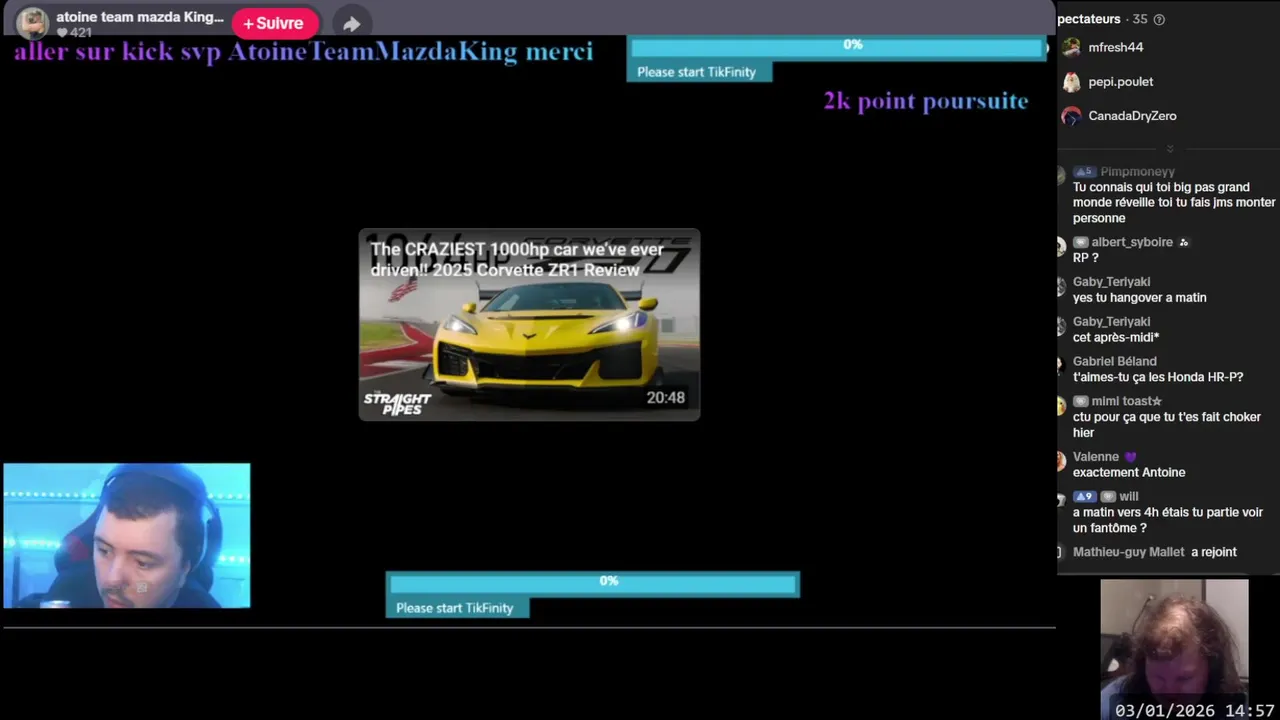This screenshot has height=720, width=1280.
Task: Click username albert_syboire in chat
Action: 1132,242
